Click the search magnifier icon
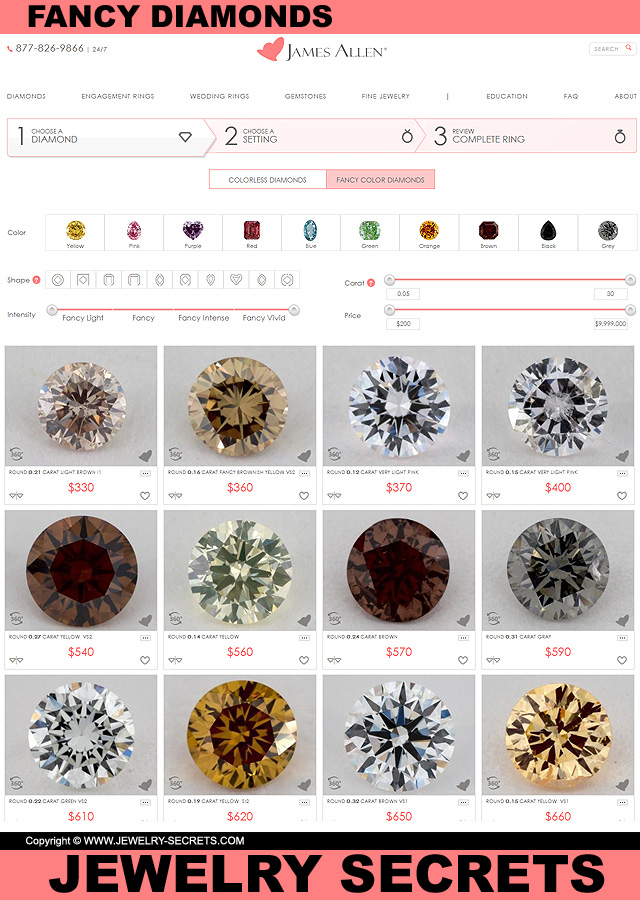The image size is (640, 900). pyautogui.click(x=629, y=48)
